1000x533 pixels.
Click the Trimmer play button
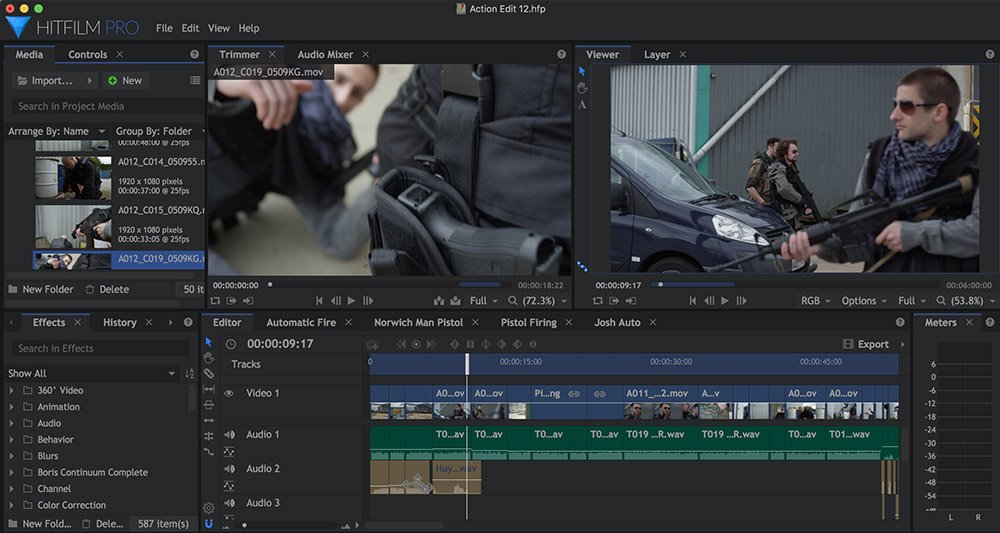[x=351, y=301]
